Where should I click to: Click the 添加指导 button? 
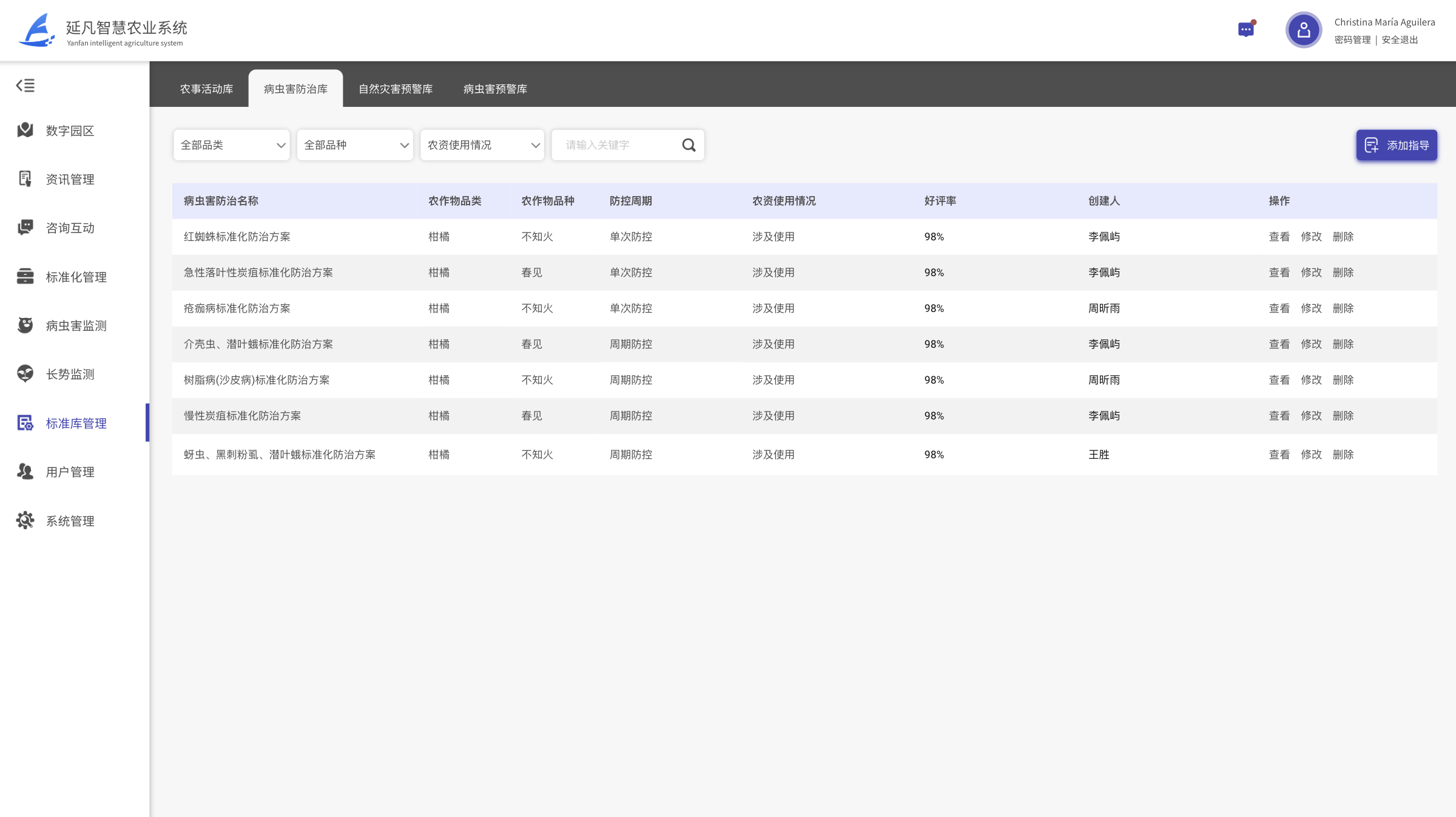click(x=1397, y=145)
